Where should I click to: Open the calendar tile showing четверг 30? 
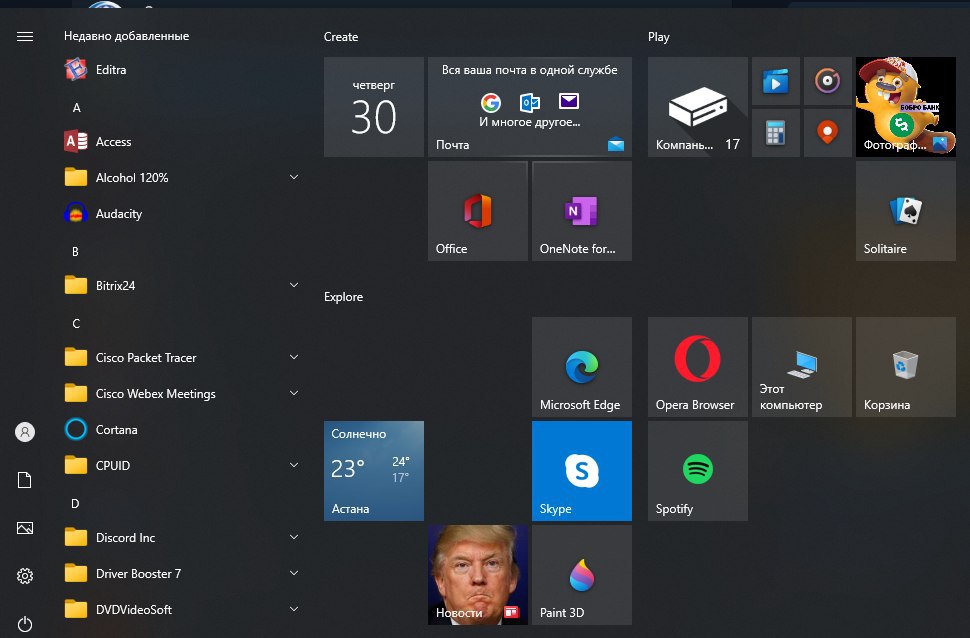click(x=374, y=107)
